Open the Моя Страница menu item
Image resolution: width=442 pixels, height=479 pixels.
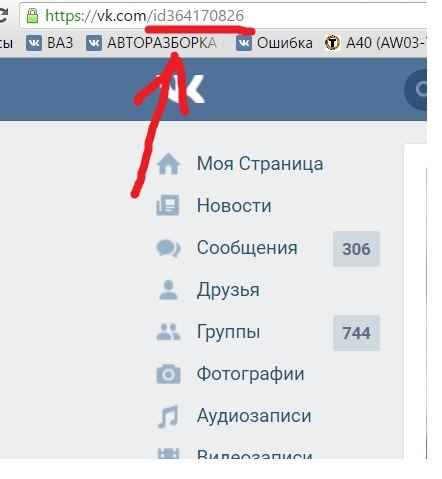260,164
